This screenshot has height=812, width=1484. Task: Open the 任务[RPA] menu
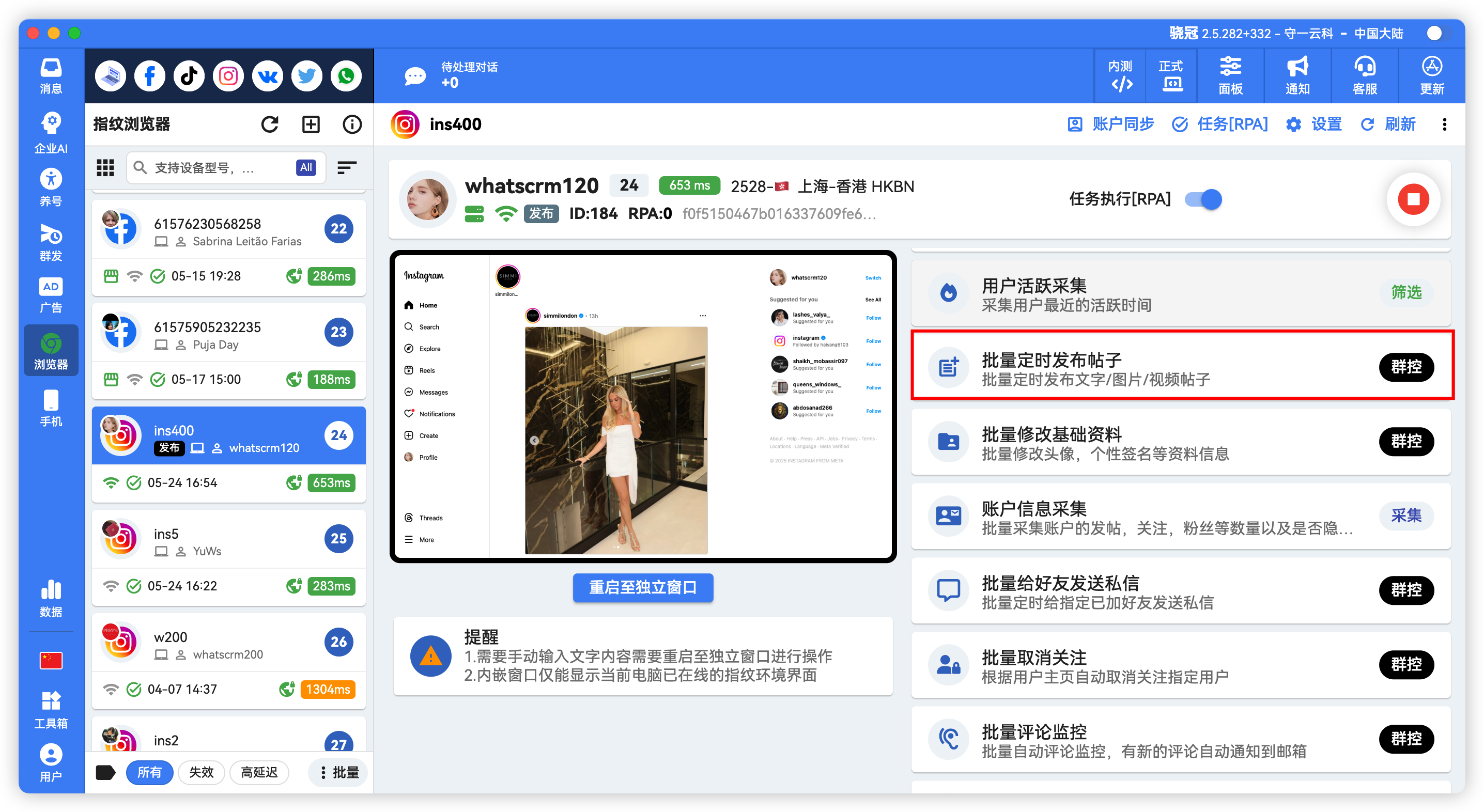tap(1219, 124)
